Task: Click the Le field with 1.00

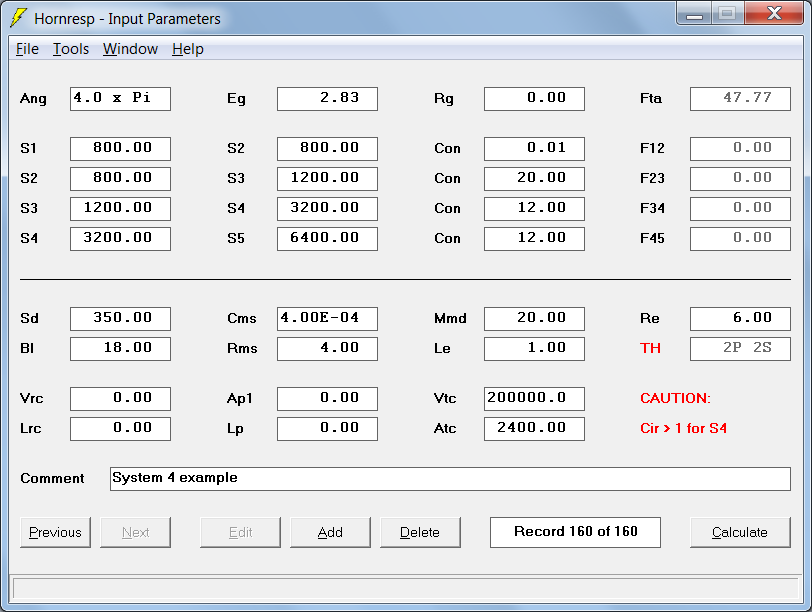Action: 534,348
